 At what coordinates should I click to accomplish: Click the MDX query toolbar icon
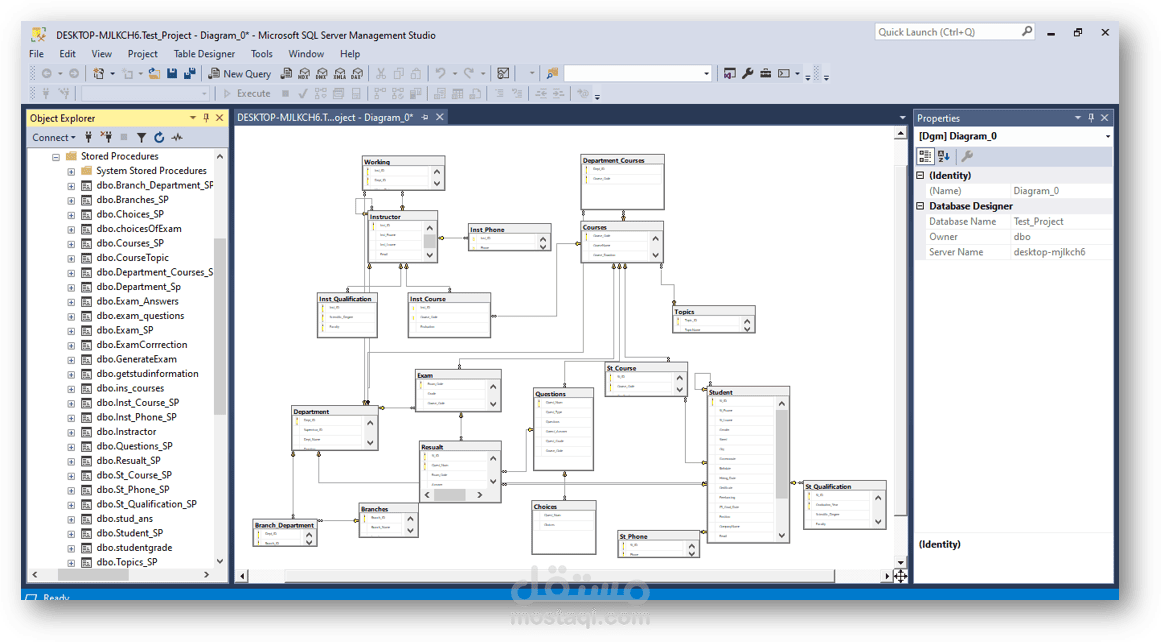click(x=304, y=73)
